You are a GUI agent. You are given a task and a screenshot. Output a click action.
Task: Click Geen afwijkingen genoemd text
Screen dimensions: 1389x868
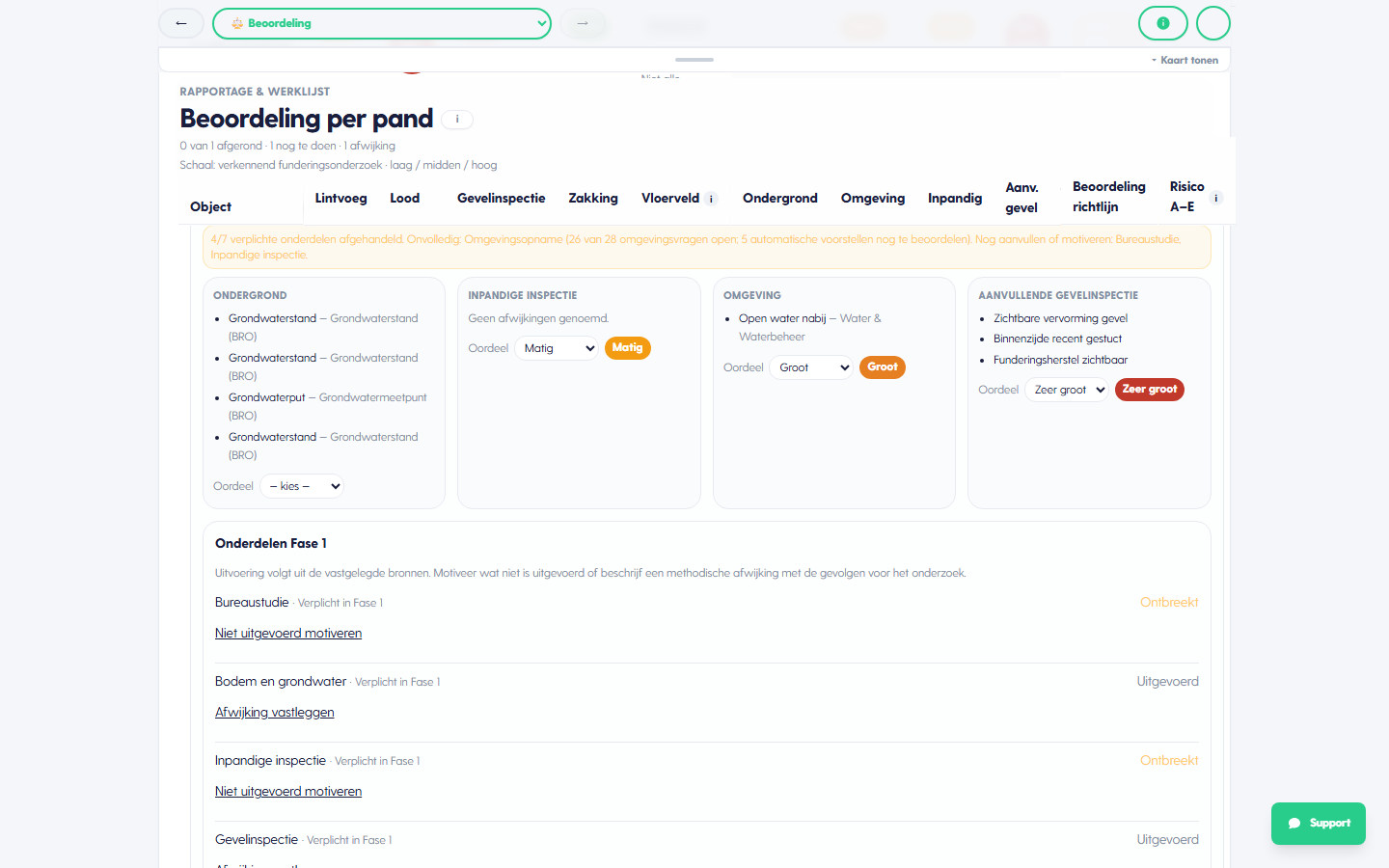pyautogui.click(x=538, y=318)
